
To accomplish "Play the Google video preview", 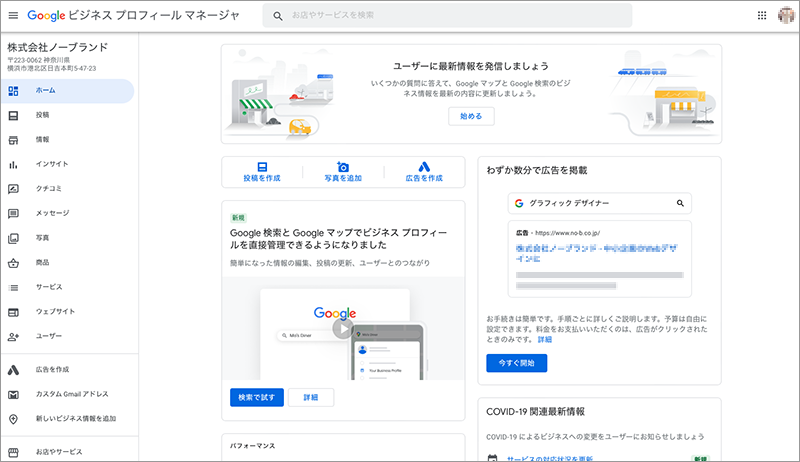I will 343,329.
